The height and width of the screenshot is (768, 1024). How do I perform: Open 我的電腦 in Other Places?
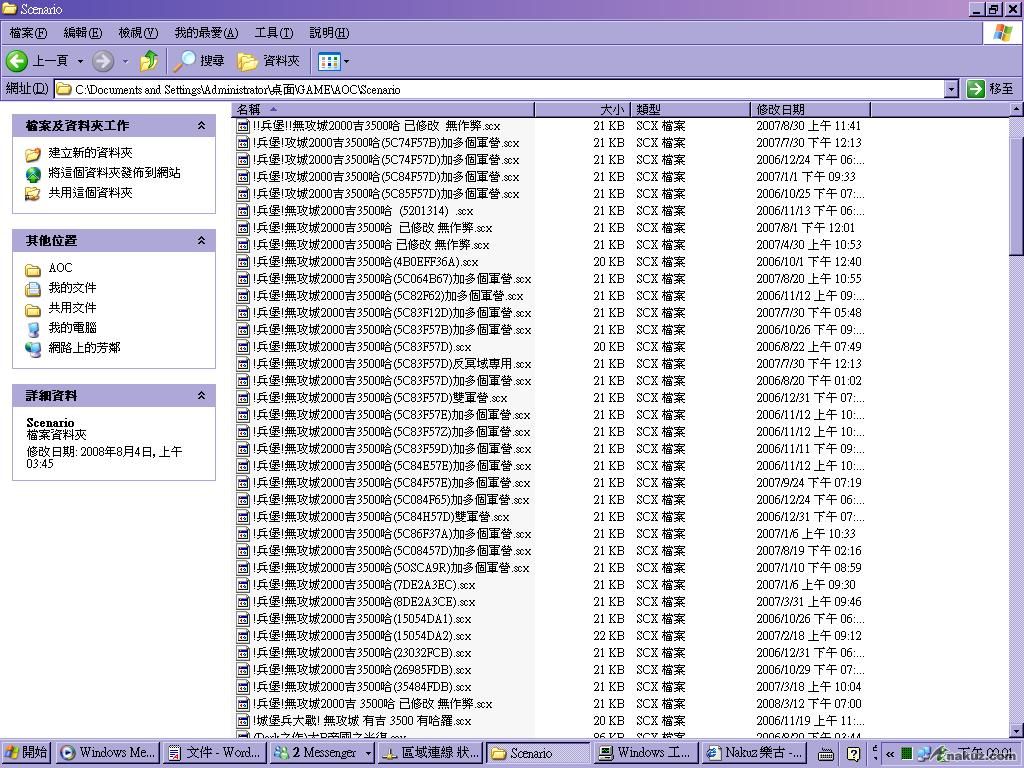point(72,328)
